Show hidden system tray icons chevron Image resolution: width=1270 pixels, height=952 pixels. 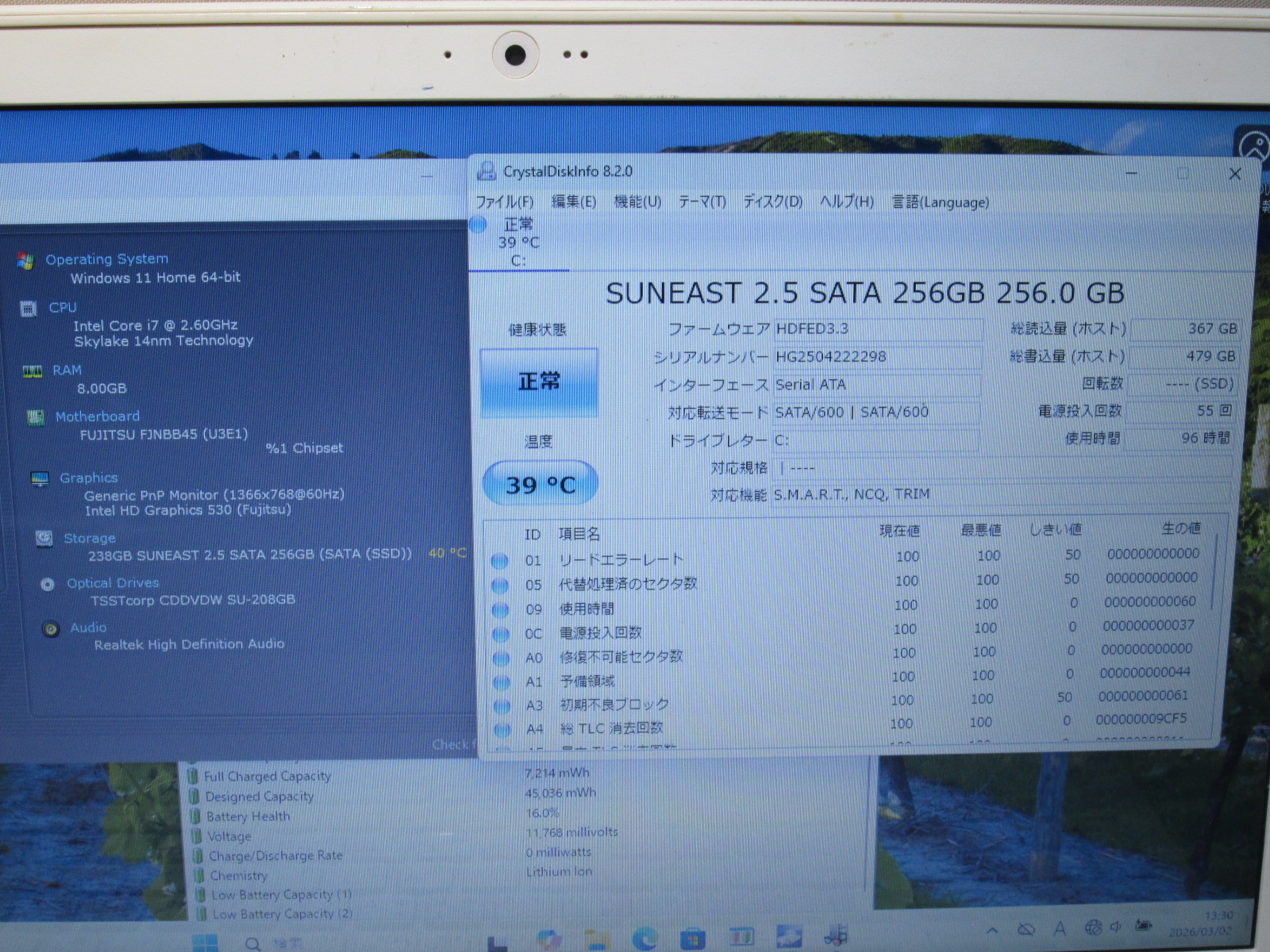coord(992,930)
